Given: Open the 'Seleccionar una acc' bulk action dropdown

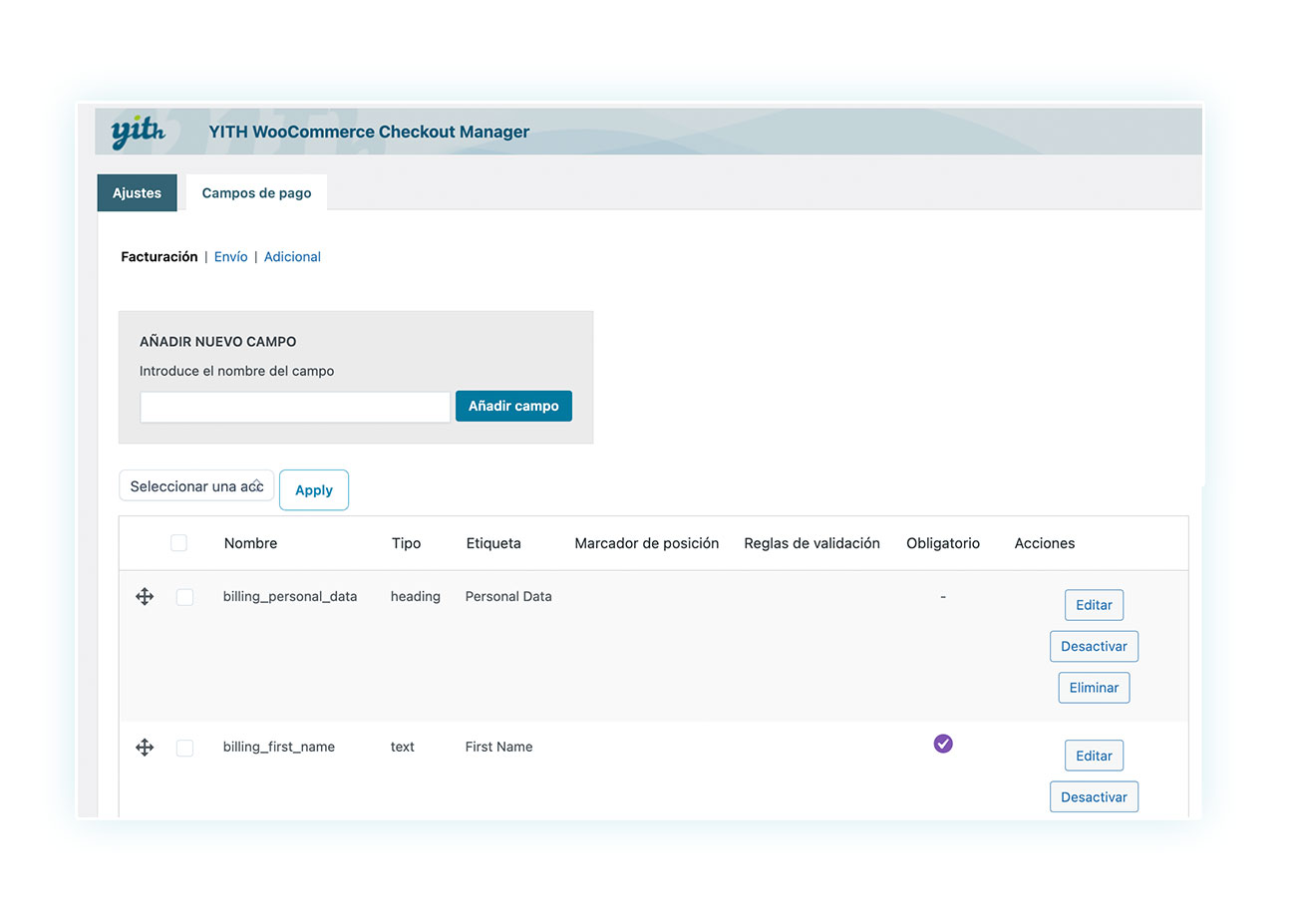Looking at the screenshot, I should (x=196, y=486).
